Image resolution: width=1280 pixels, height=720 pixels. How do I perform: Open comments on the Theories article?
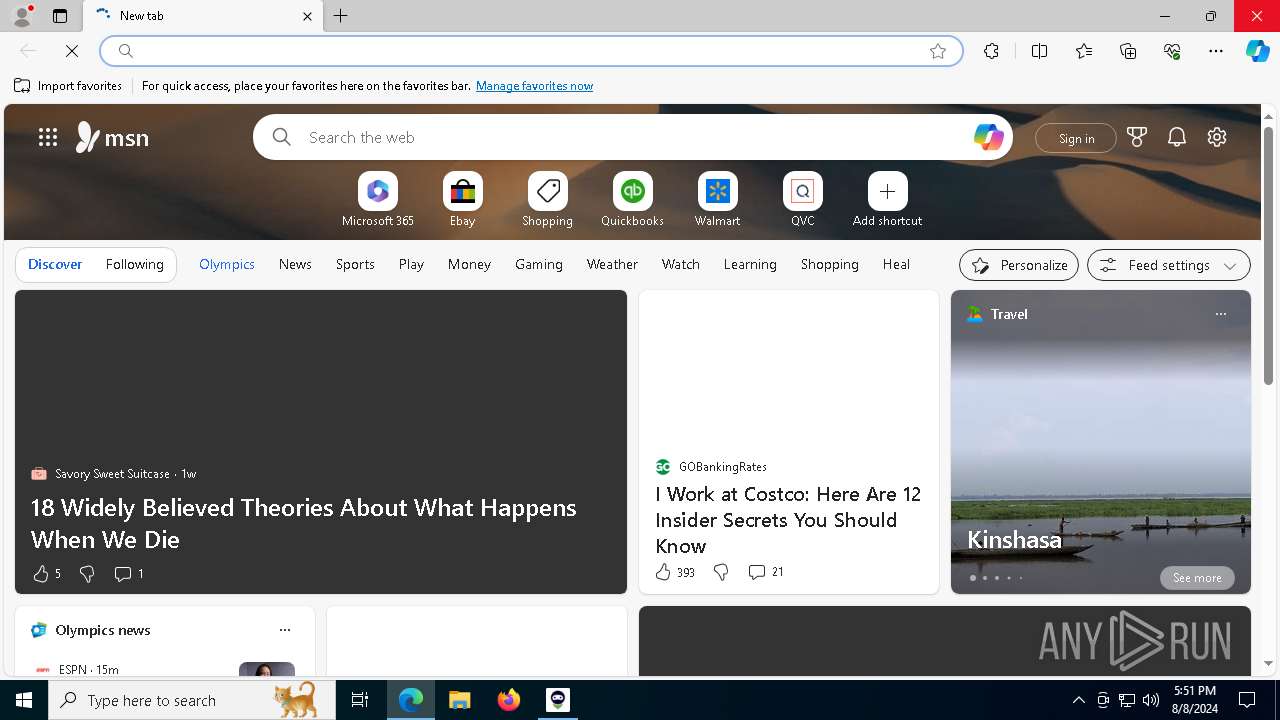pyautogui.click(x=129, y=574)
